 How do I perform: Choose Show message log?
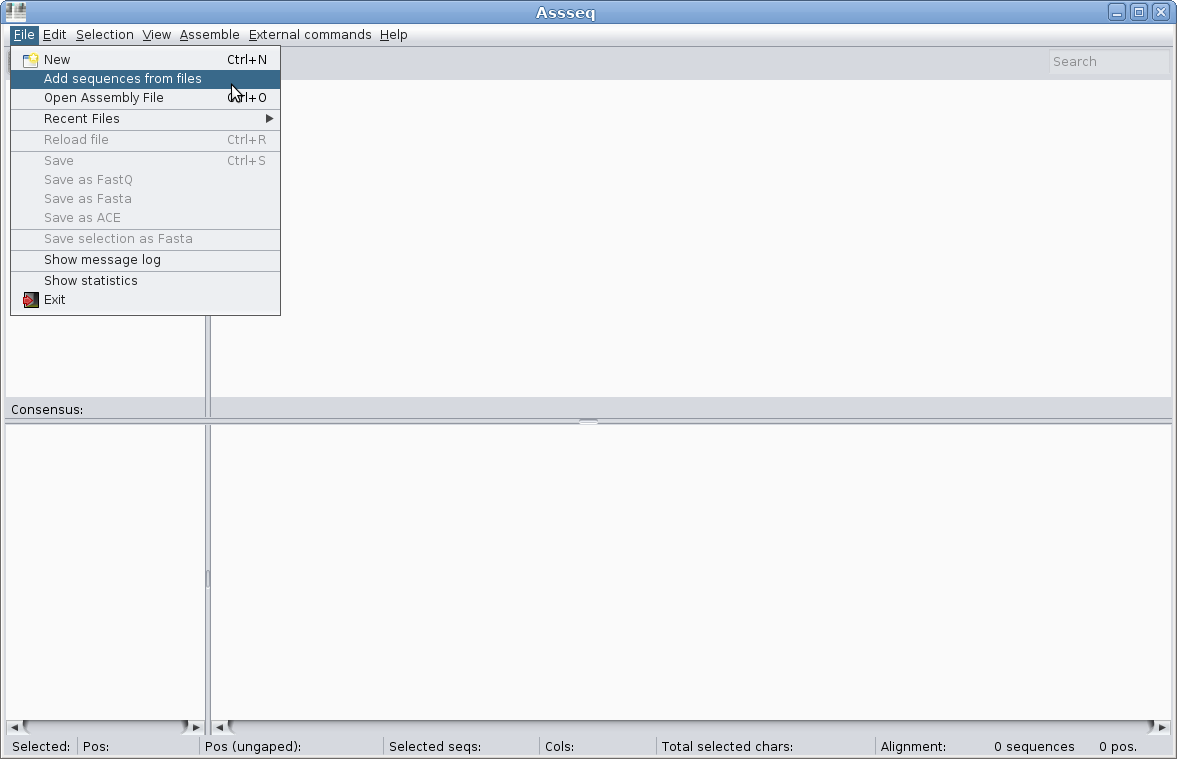point(146,260)
